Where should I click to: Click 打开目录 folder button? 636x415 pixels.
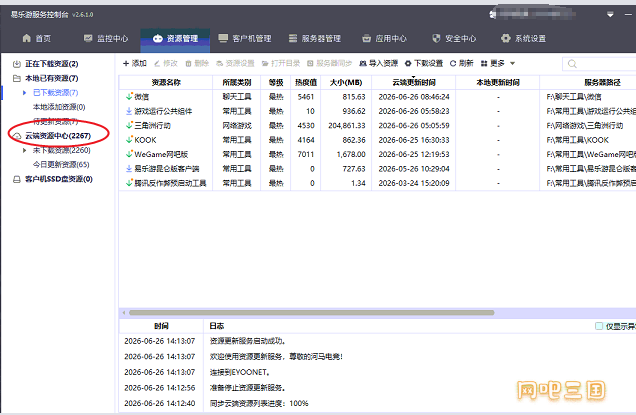[281, 63]
